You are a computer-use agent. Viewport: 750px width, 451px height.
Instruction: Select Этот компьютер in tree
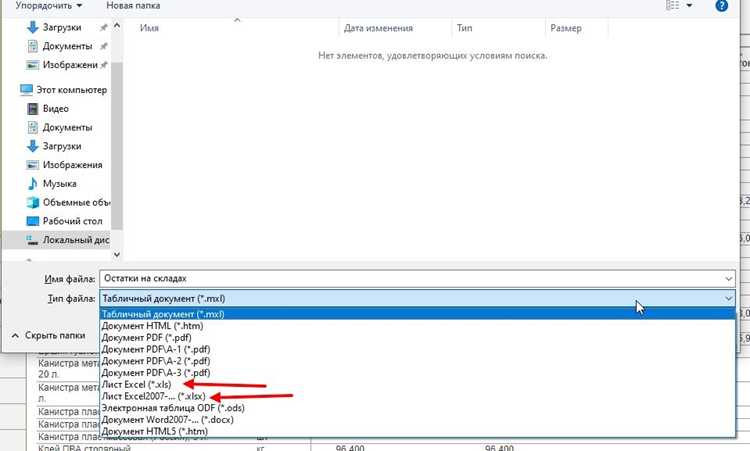[71, 90]
